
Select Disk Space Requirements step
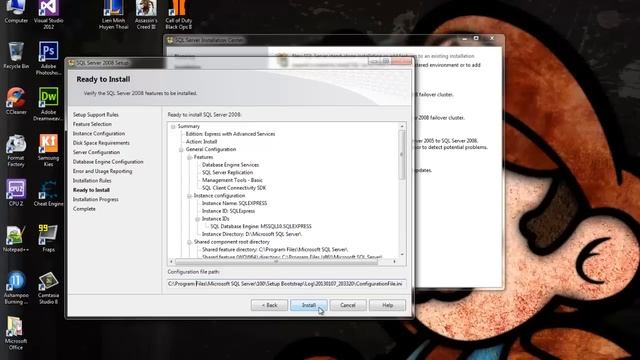click(x=101, y=143)
